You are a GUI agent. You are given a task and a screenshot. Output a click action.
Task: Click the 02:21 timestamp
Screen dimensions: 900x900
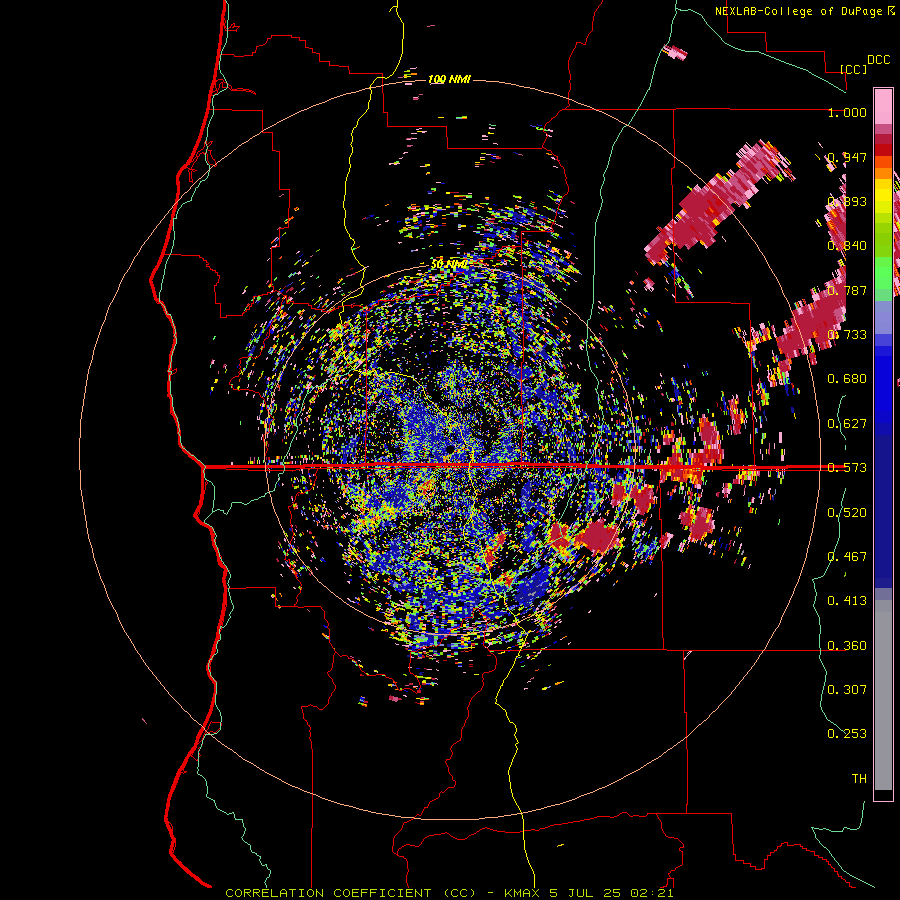(651, 893)
